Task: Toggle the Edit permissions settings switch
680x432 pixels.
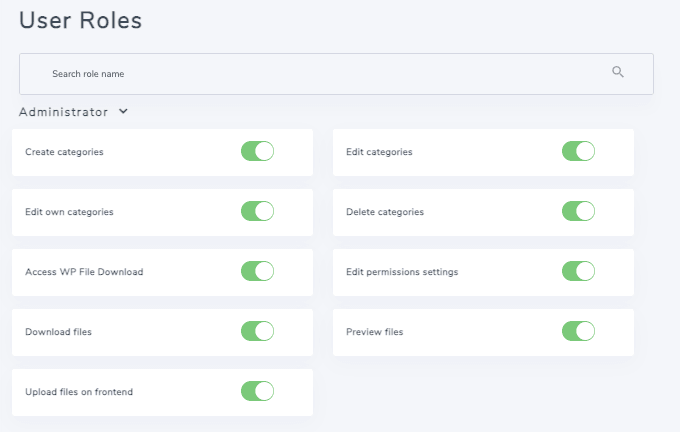Action: coord(578,271)
